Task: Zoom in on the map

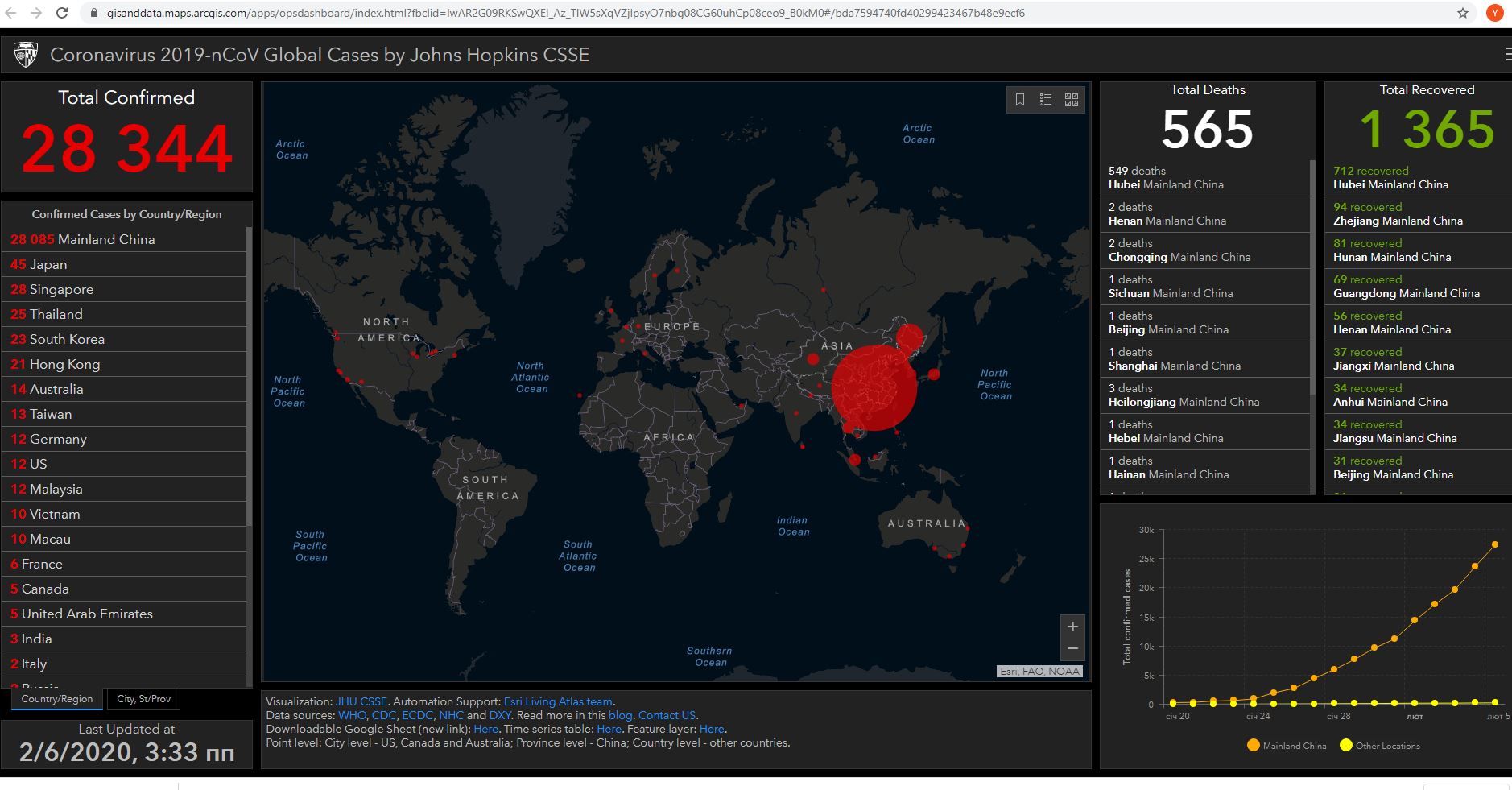Action: [1072, 627]
